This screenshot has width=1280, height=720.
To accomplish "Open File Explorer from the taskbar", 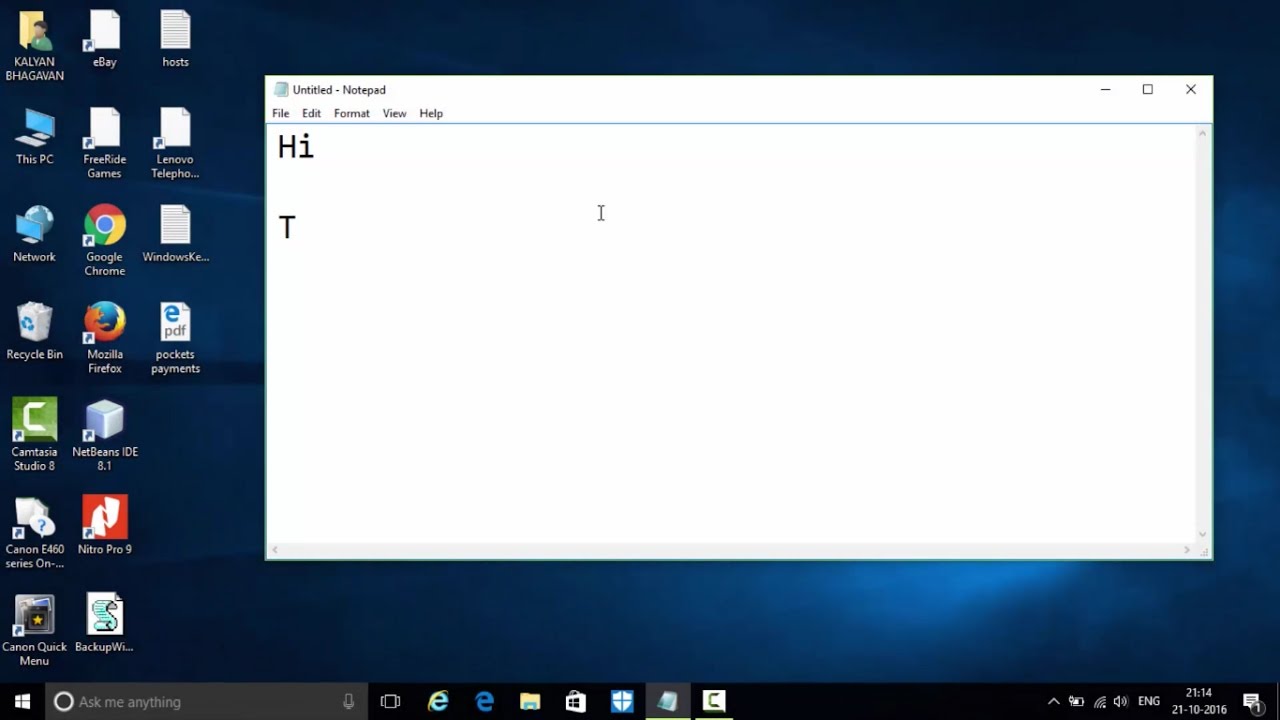I will 530,701.
